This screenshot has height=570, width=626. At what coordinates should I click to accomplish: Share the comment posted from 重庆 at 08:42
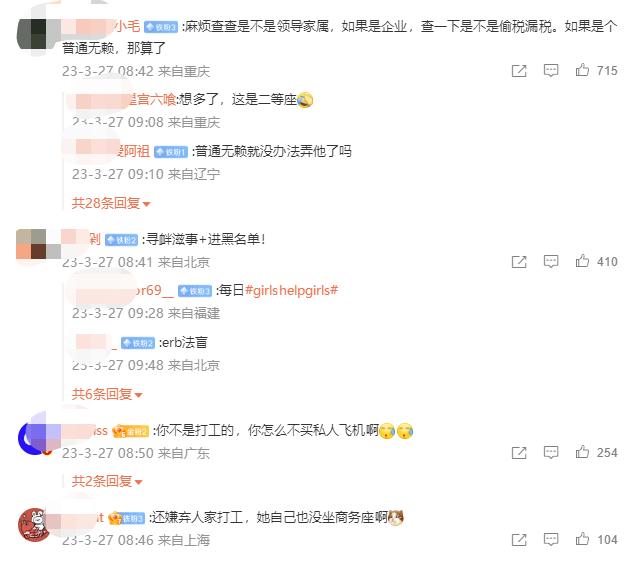pos(519,71)
